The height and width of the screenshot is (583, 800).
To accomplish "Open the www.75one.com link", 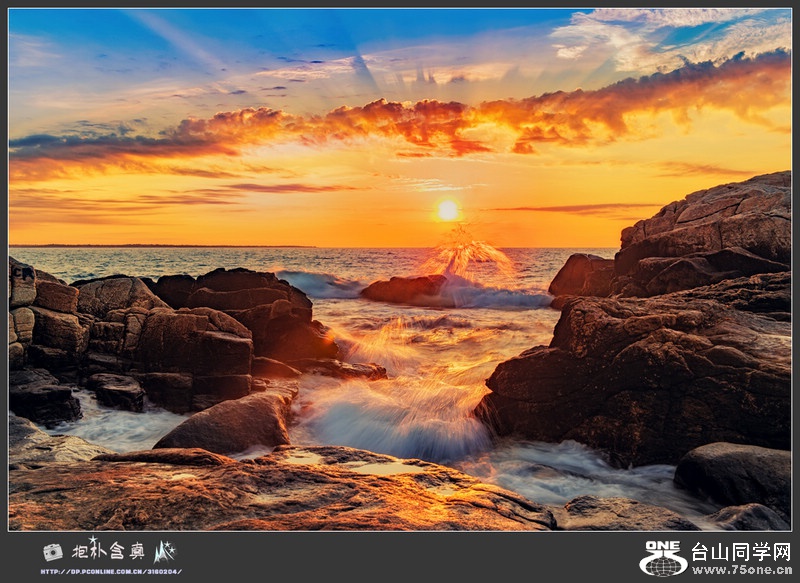I will (741, 570).
